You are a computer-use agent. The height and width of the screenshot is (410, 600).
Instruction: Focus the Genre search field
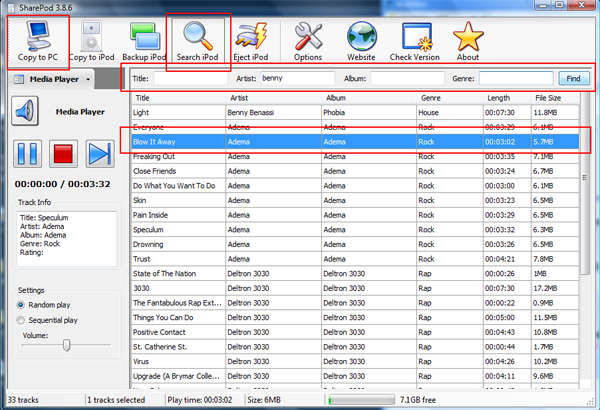(x=516, y=78)
